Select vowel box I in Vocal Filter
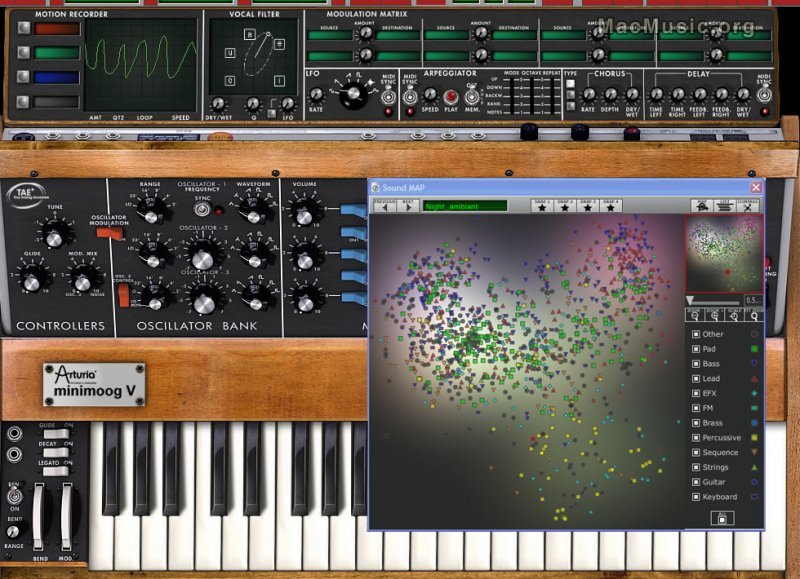The height and width of the screenshot is (579, 800). coord(280,81)
